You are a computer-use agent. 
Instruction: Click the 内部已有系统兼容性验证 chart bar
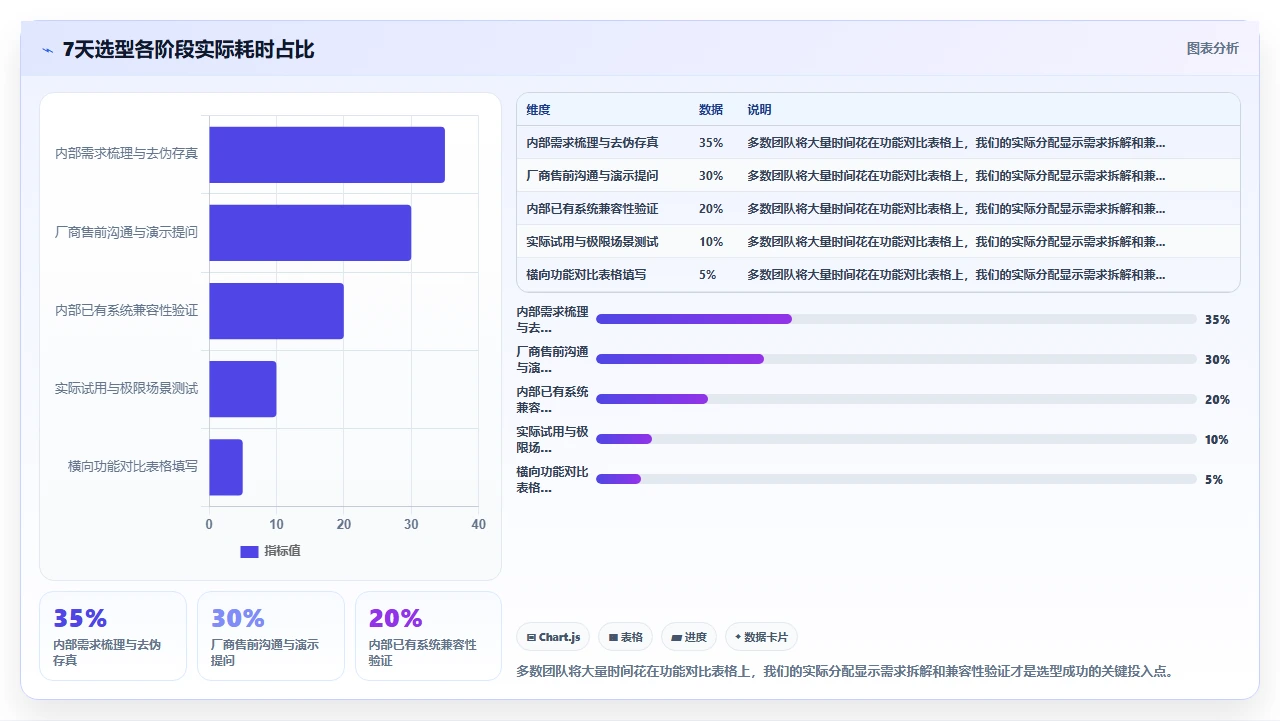point(276,311)
